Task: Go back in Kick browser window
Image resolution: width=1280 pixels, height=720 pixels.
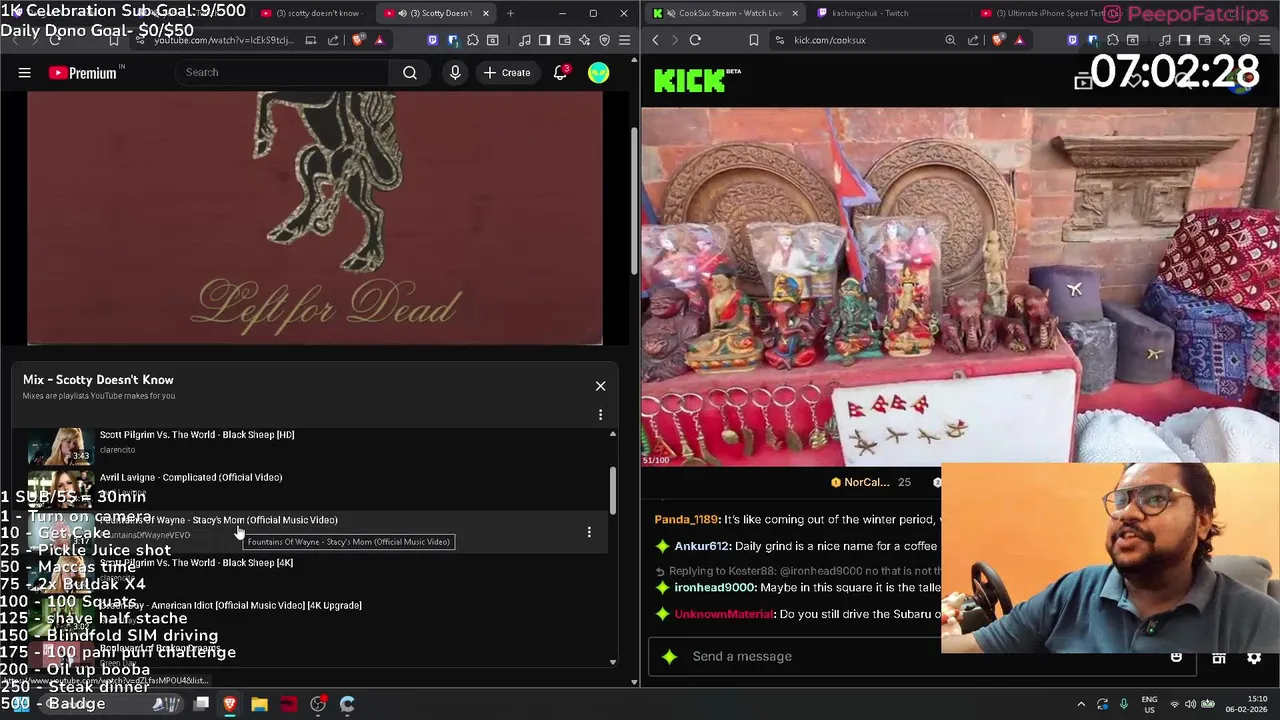Action: pyautogui.click(x=655, y=40)
